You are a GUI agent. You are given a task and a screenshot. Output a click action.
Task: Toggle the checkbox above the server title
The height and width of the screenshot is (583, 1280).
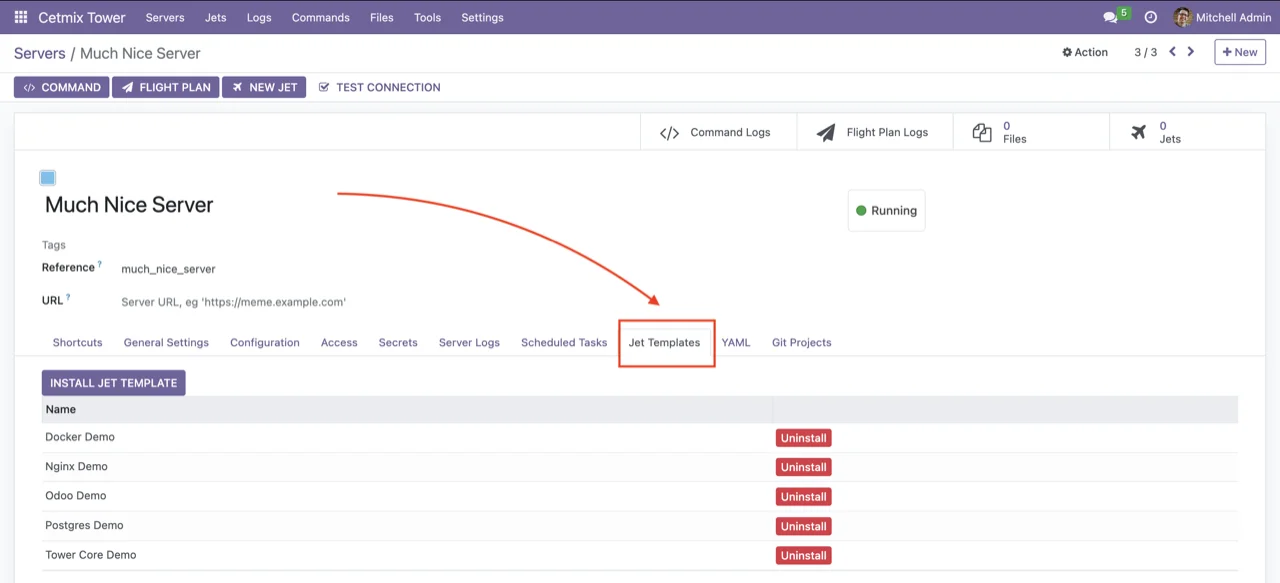coord(47,177)
